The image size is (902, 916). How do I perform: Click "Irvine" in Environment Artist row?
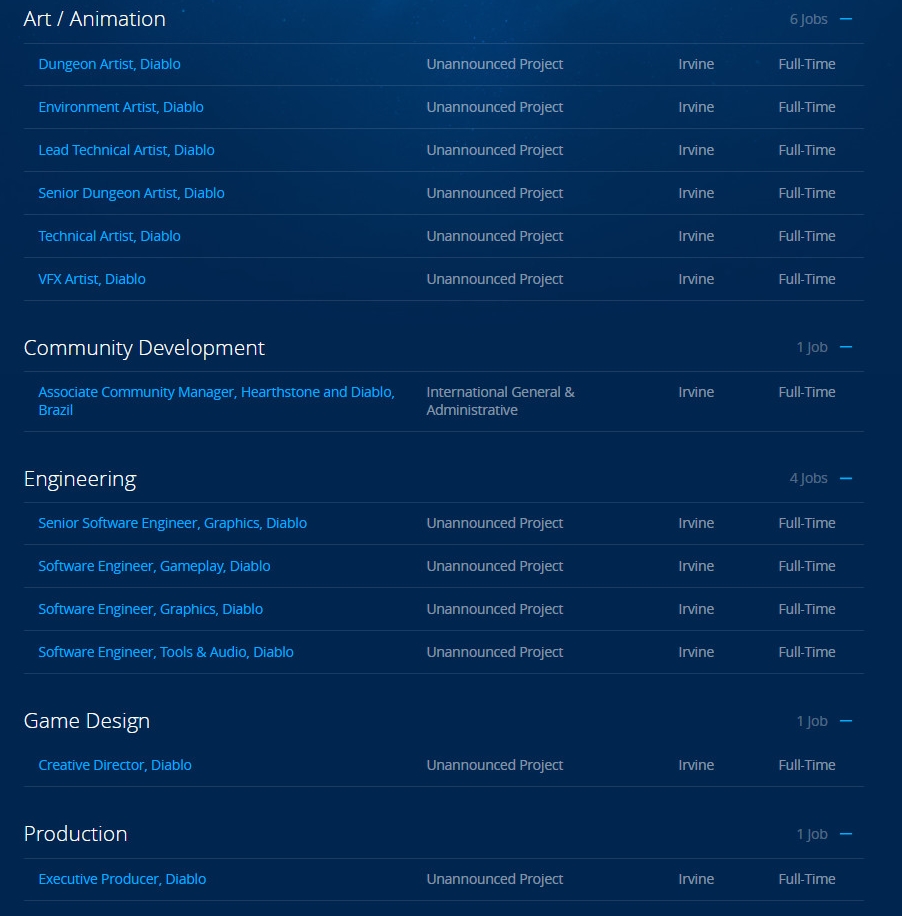[696, 107]
